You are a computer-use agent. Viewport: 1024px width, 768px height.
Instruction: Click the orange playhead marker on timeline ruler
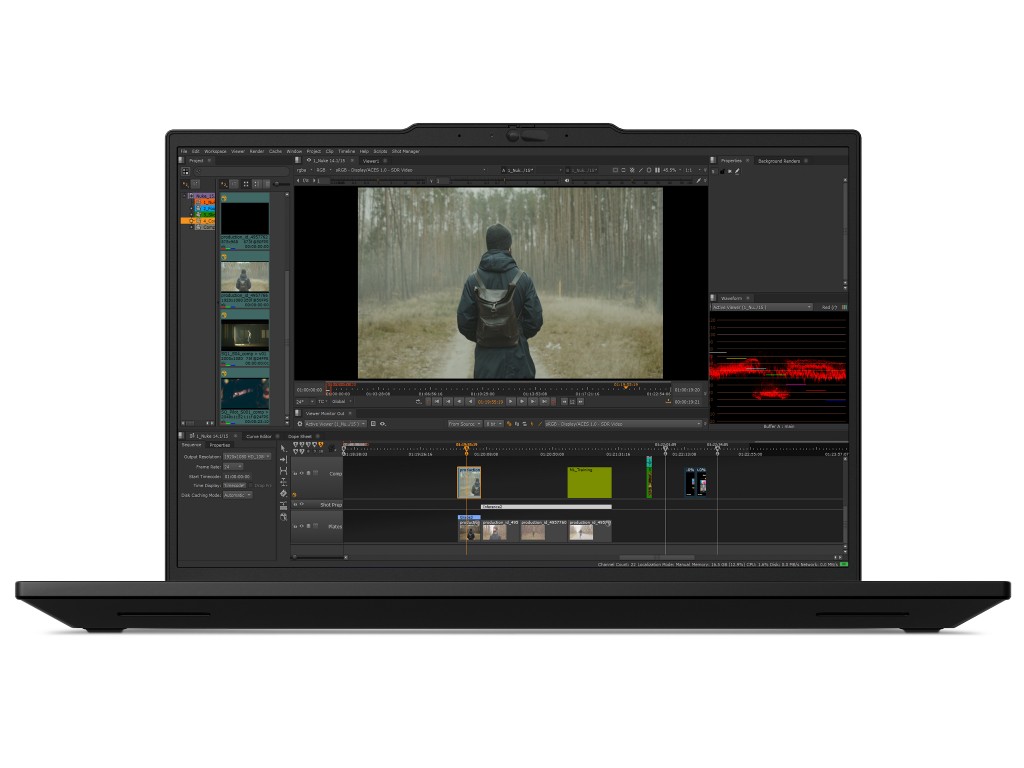[x=466, y=448]
